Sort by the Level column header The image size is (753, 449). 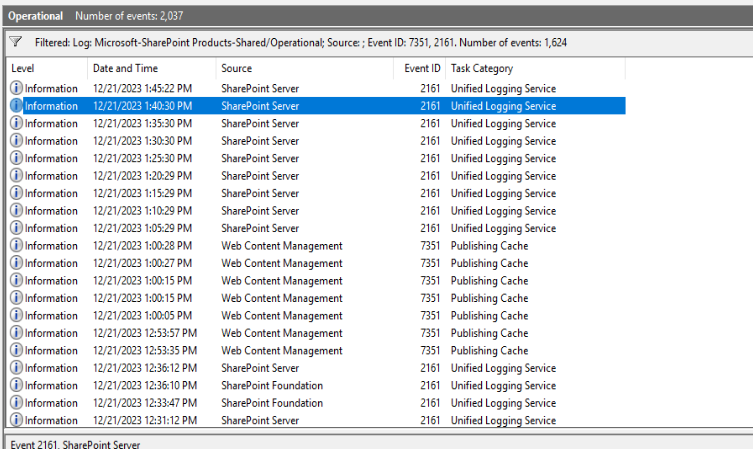coord(47,68)
